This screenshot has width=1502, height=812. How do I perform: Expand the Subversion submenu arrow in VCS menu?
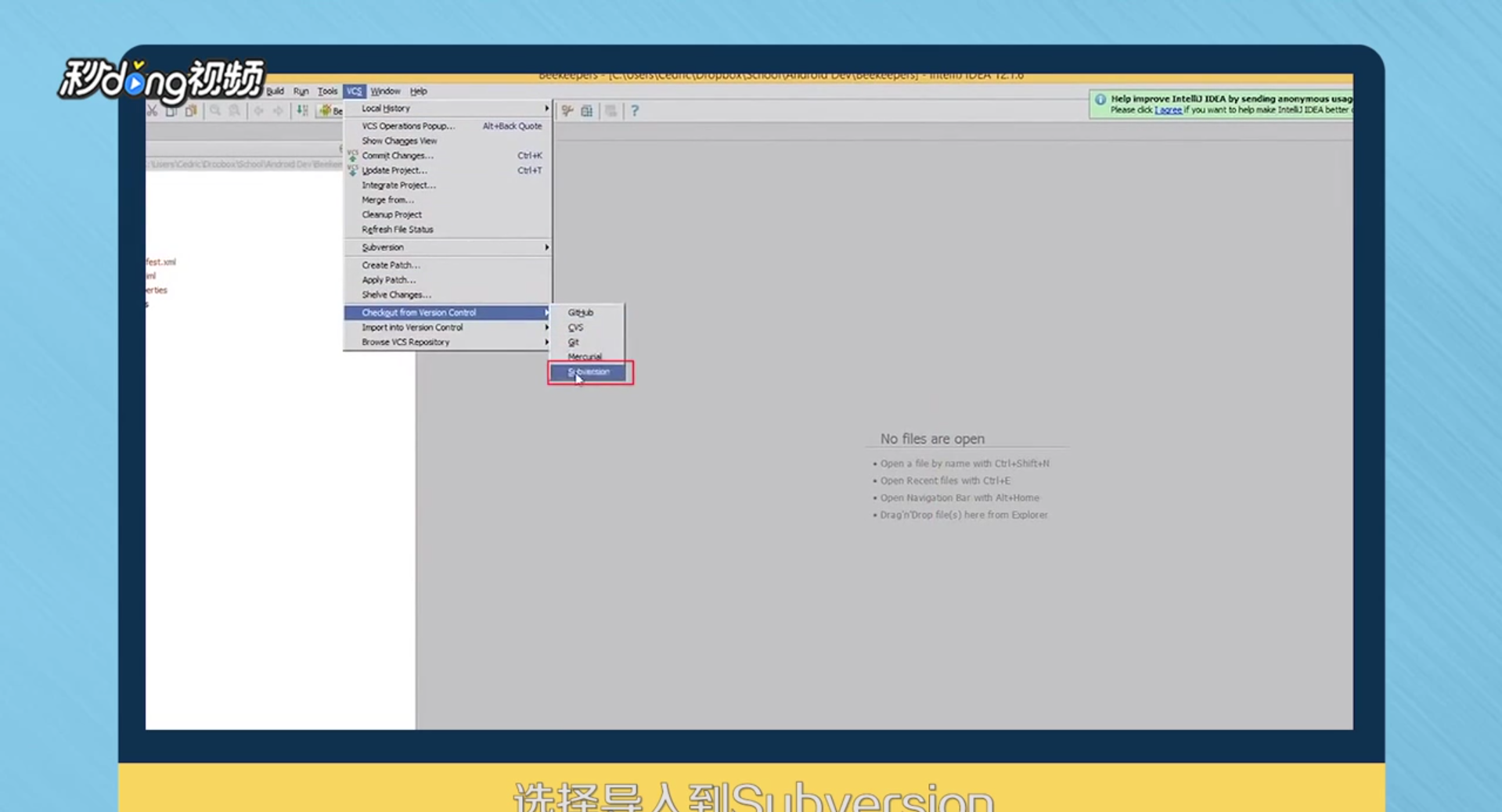(546, 247)
